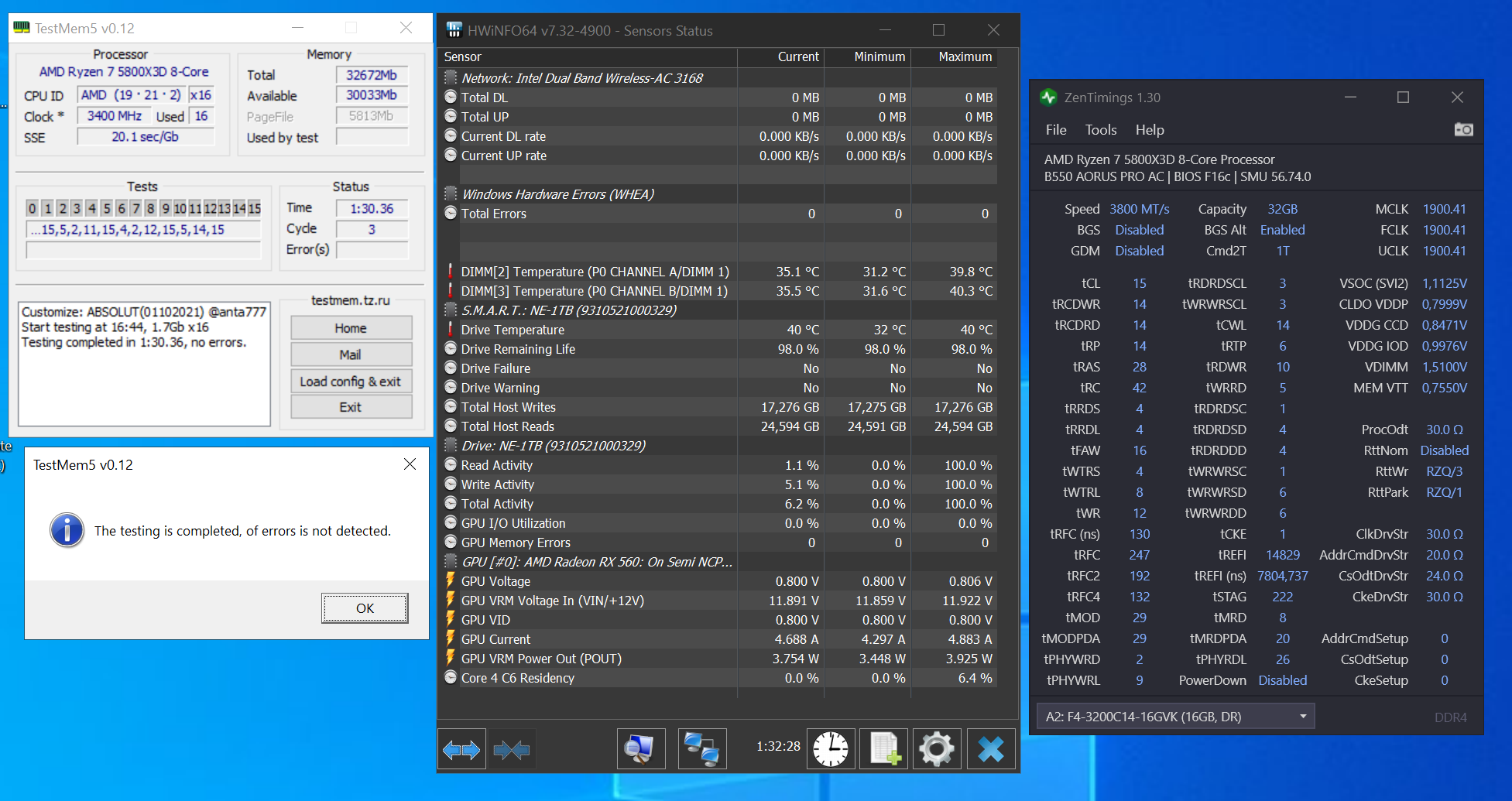
Task: Click the blue info icon in TestMem5 dialog
Action: tap(67, 531)
